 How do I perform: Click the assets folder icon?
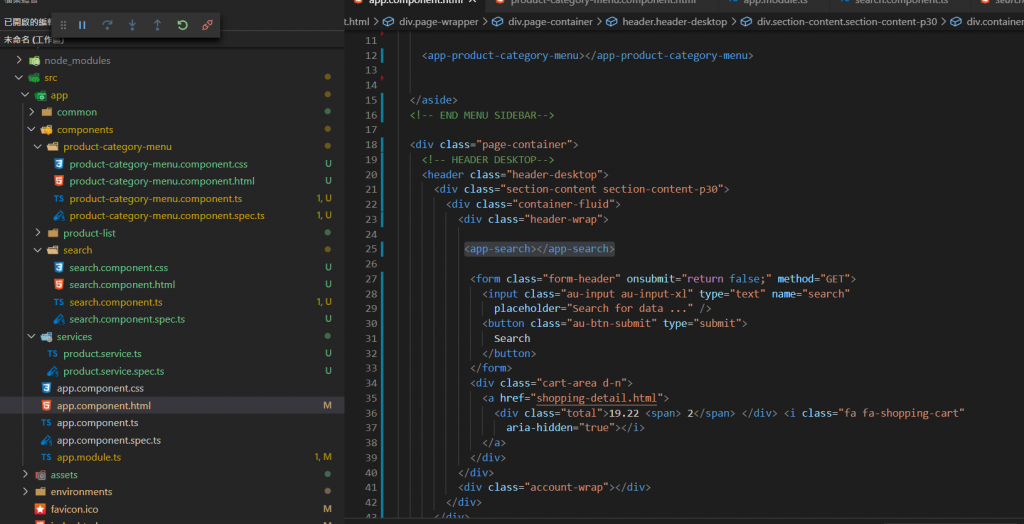tap(40, 474)
